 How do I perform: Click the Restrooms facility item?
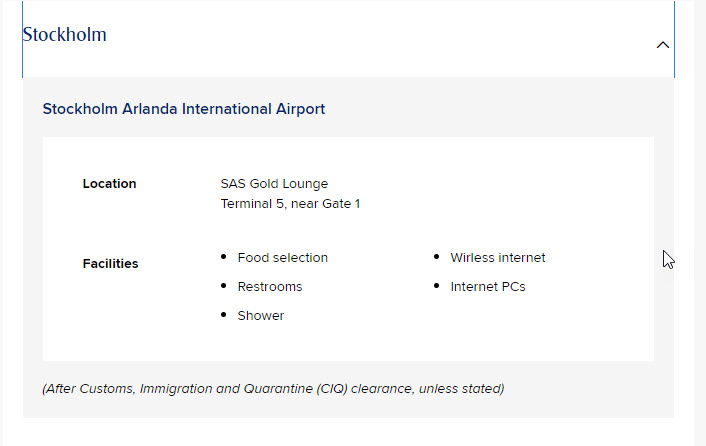(x=269, y=287)
